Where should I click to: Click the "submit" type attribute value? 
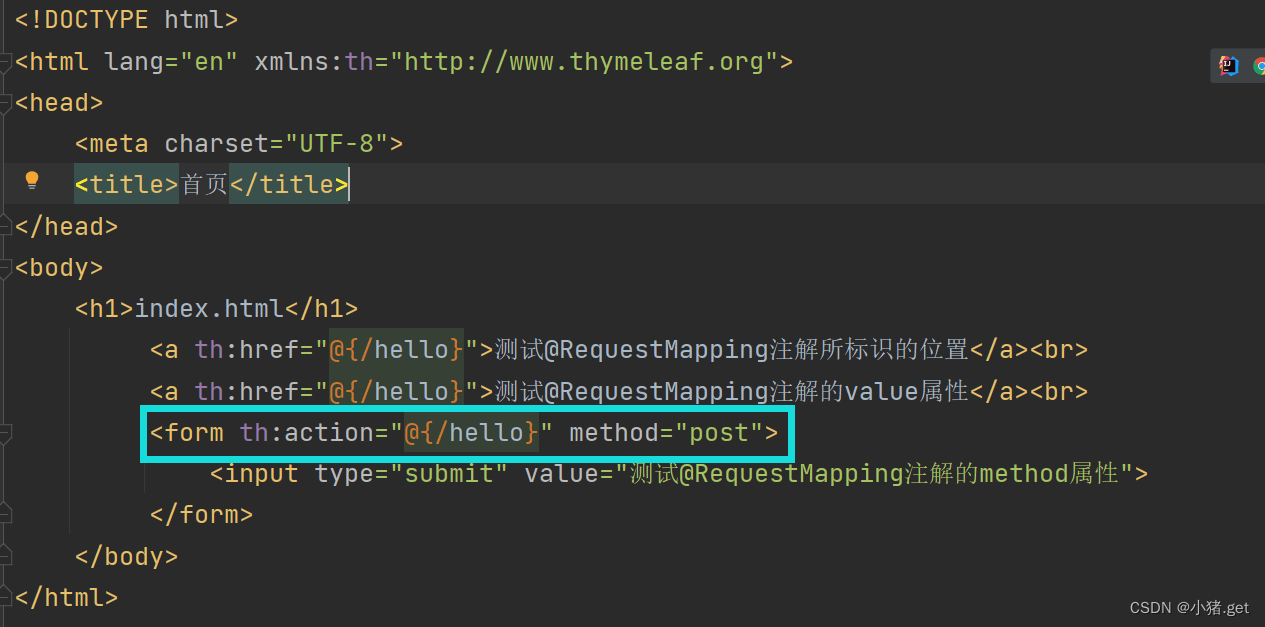coord(448,474)
